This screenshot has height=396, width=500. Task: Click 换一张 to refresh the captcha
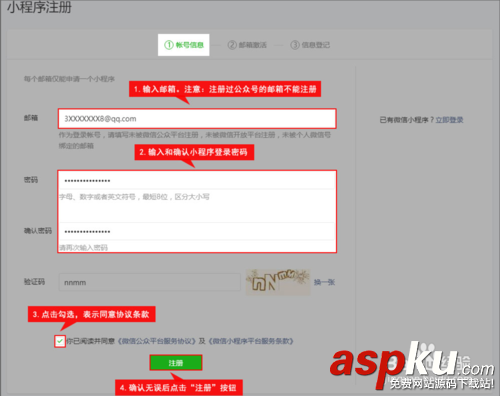(324, 282)
